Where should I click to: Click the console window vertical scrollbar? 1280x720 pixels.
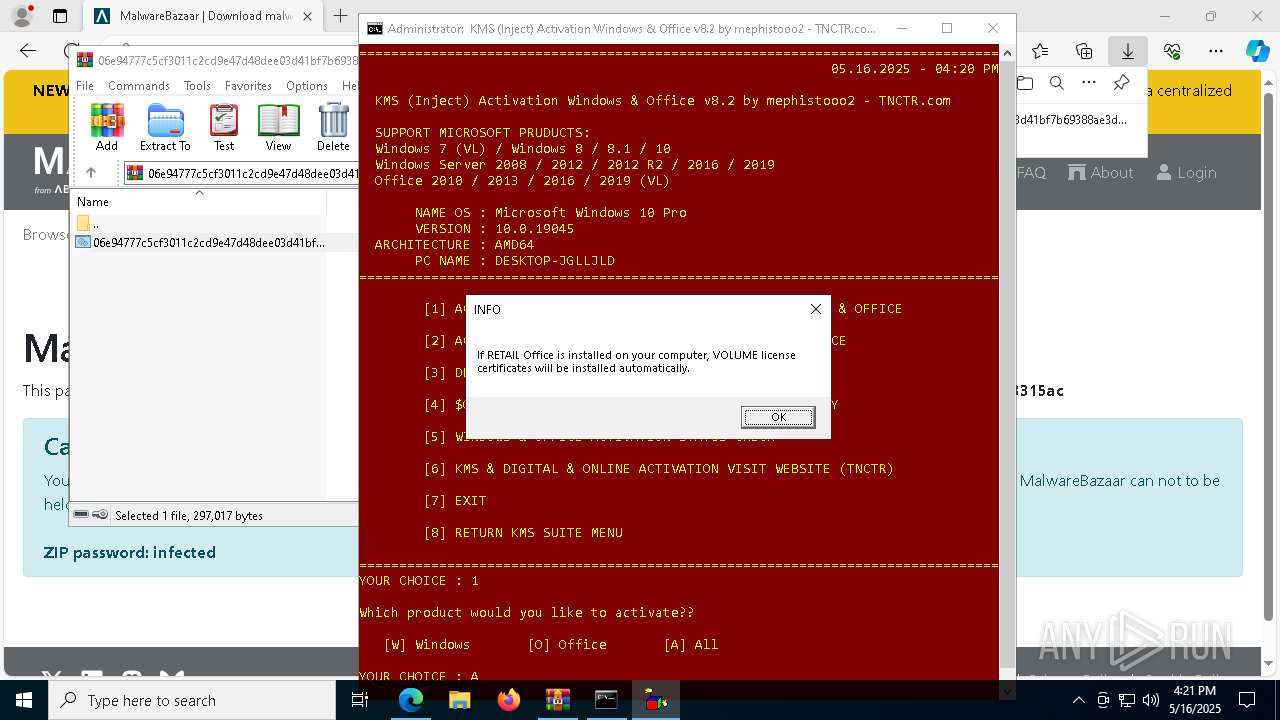coord(1007,366)
